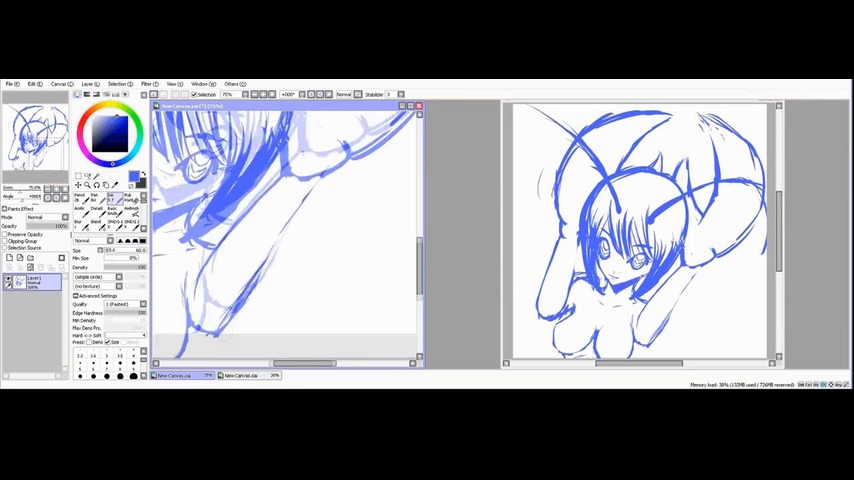Collapse the Advanced Settings section
Viewport: 854px width, 480px height.
[x=75, y=296]
